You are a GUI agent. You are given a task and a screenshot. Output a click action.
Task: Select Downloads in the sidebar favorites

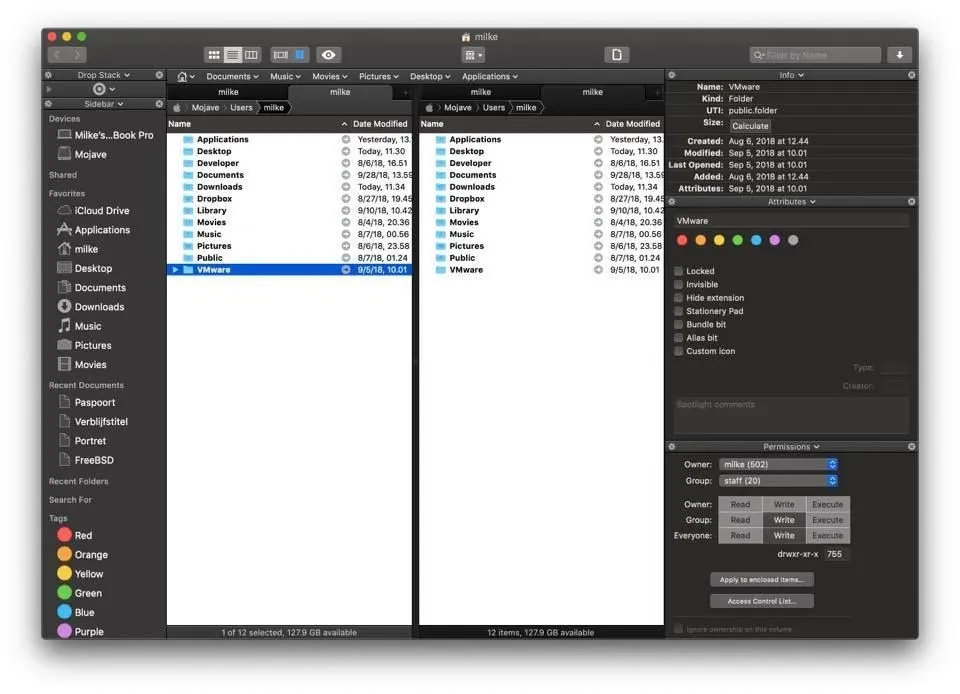point(99,307)
